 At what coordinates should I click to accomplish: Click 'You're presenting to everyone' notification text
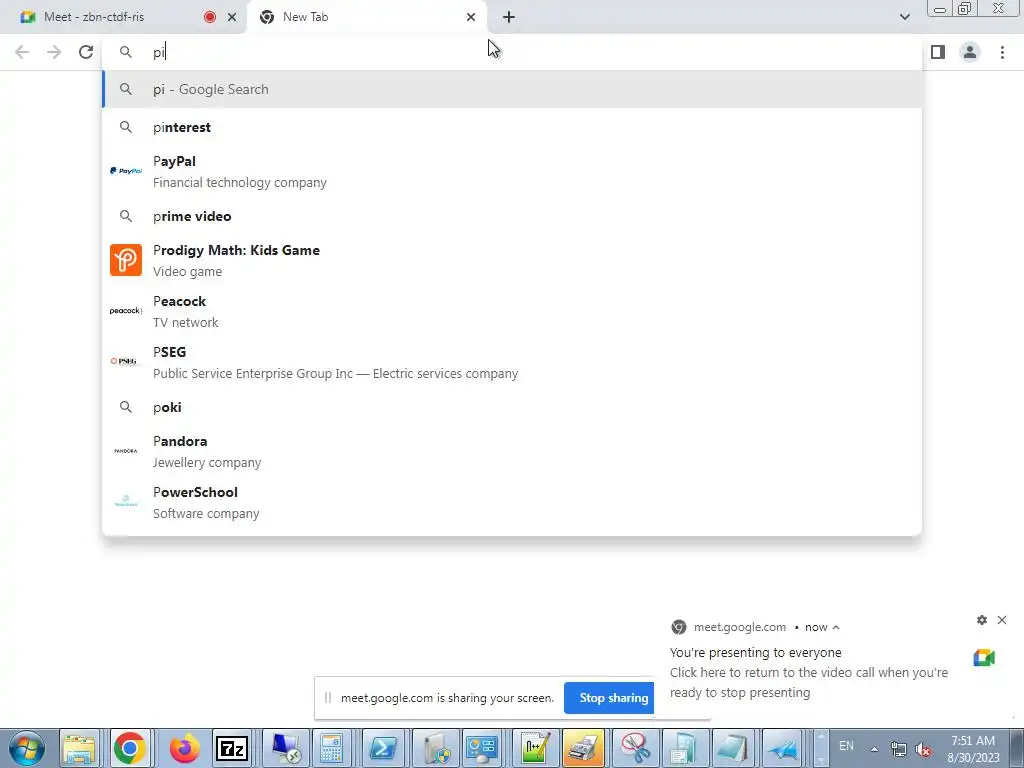tap(756, 652)
